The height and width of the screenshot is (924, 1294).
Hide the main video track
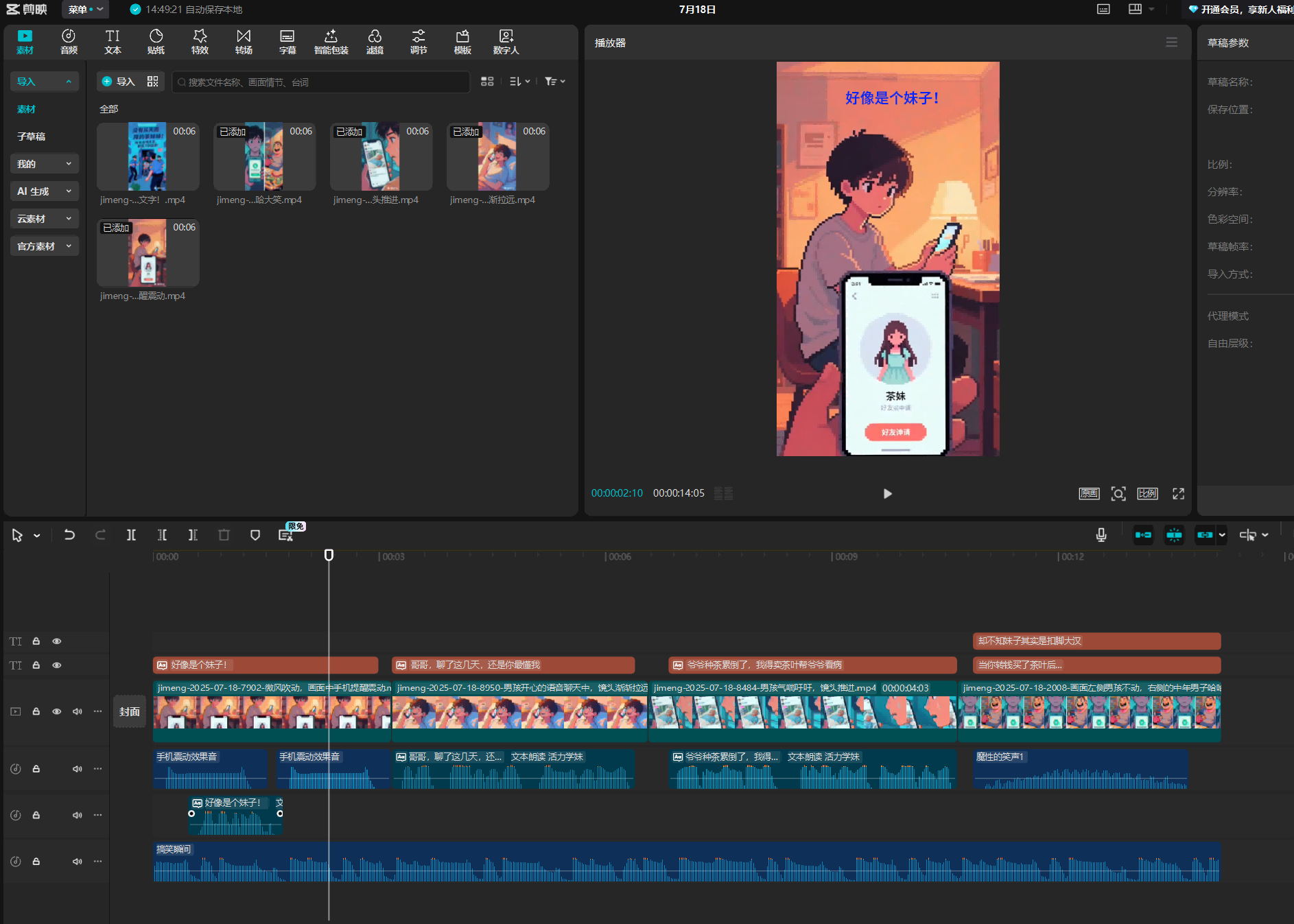coord(57,711)
